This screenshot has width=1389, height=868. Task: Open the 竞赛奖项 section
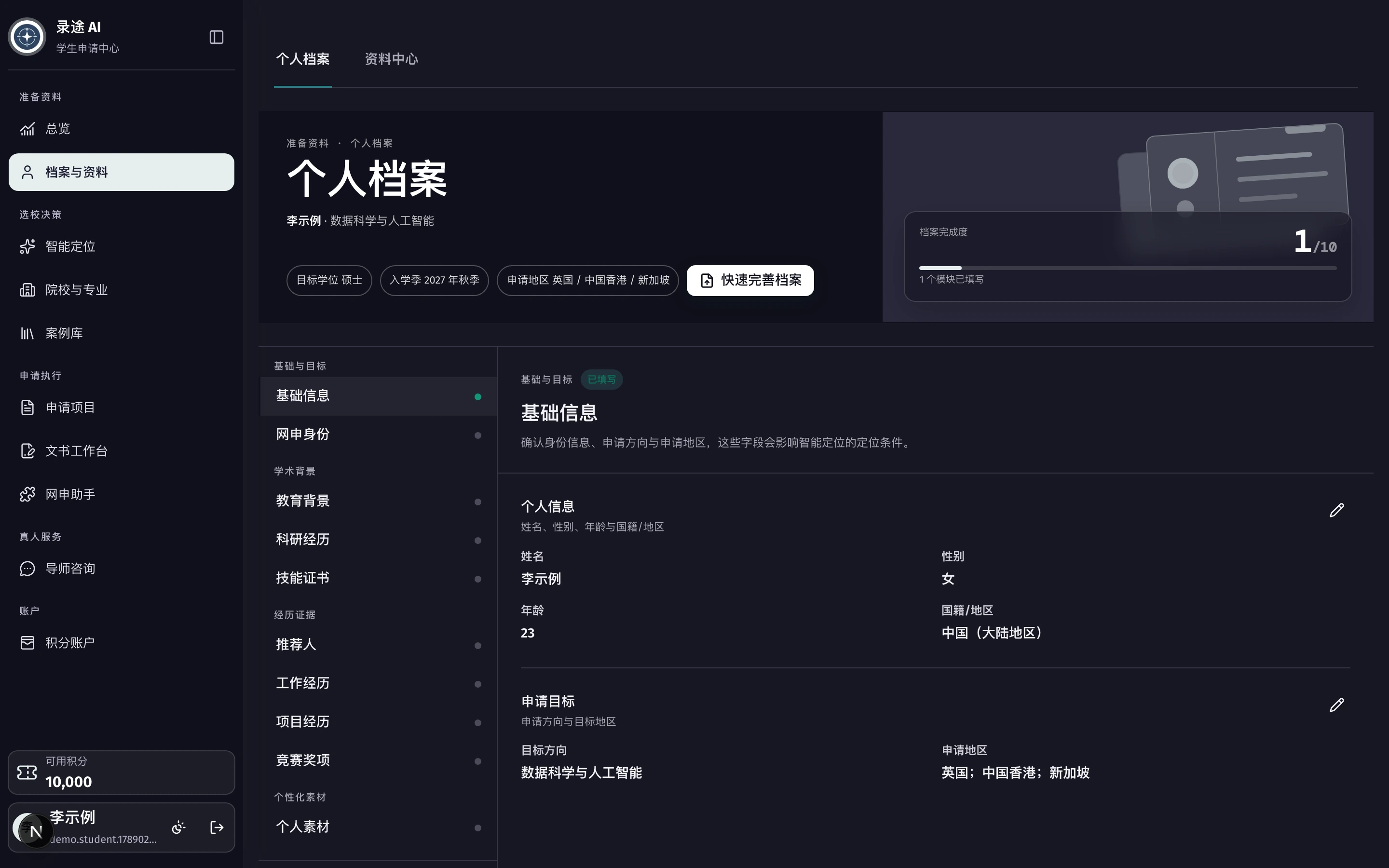click(x=378, y=760)
